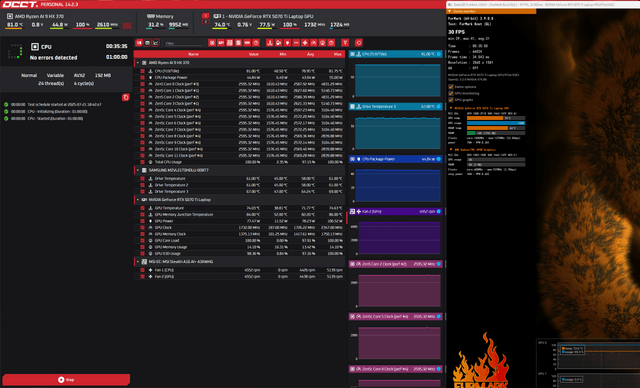The height and width of the screenshot is (388, 640).
Task: Toggle GPU graphs checkbox in FurMark
Action: (451, 100)
